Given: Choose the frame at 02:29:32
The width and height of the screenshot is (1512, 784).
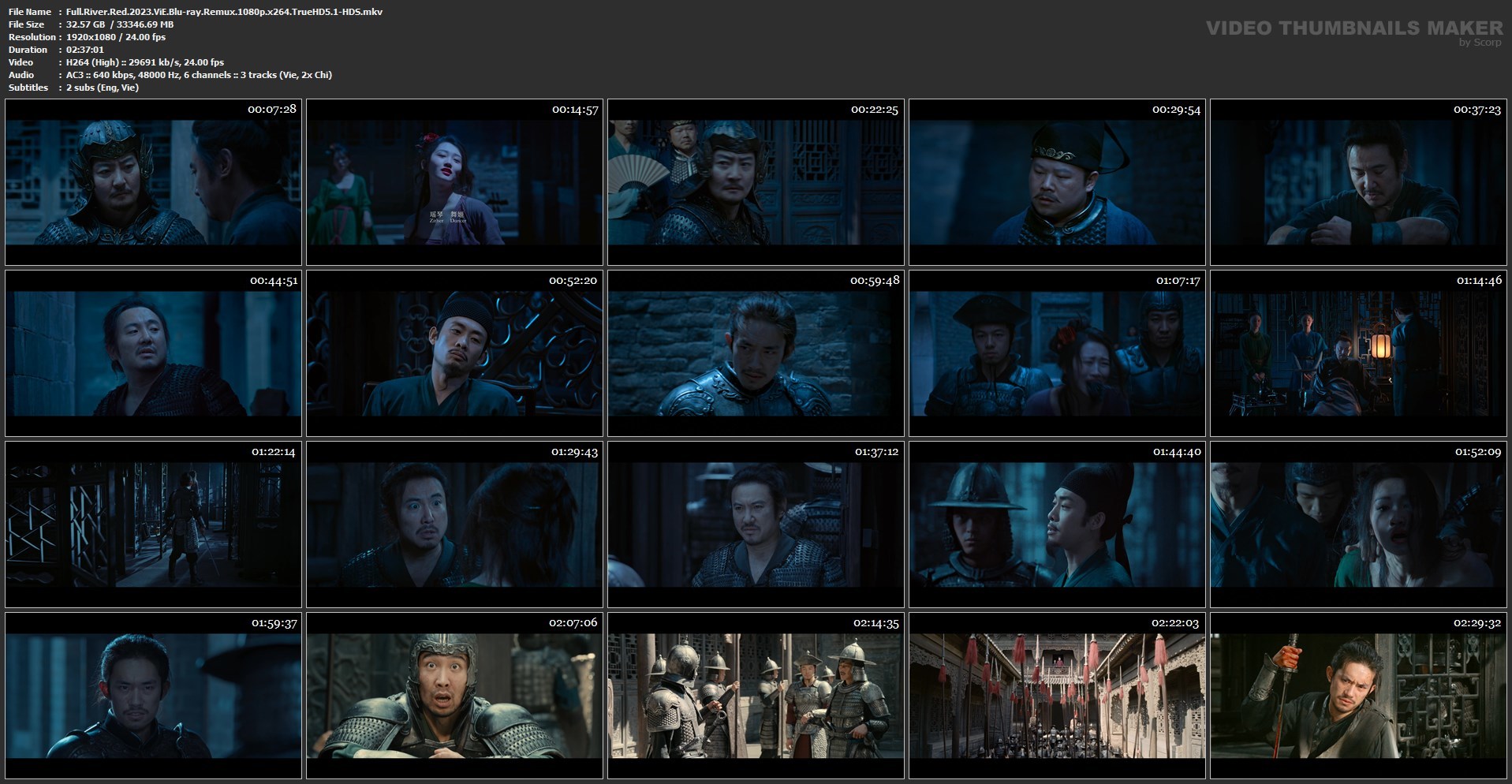Looking at the screenshot, I should (1358, 696).
